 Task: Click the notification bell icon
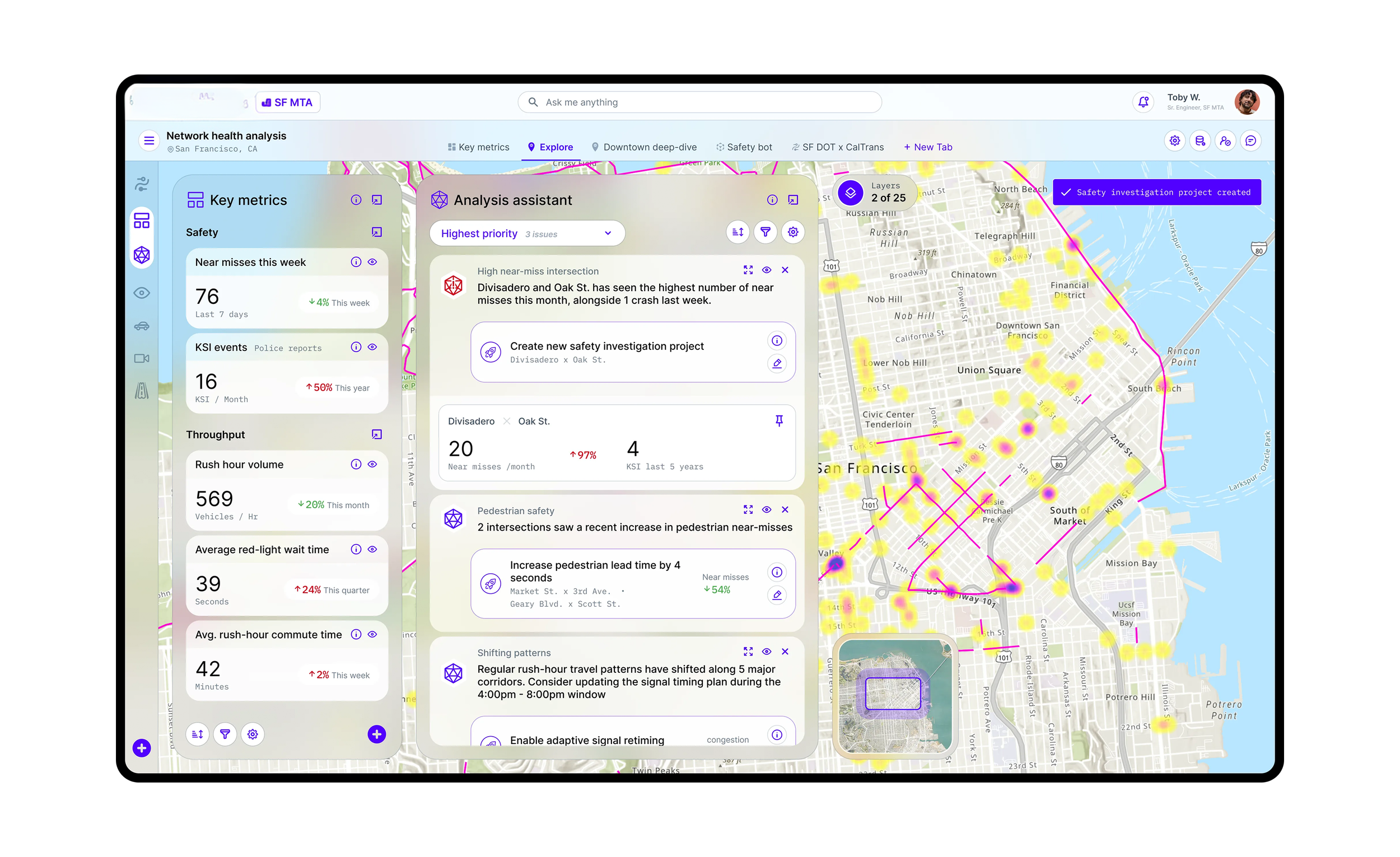pos(1143,102)
